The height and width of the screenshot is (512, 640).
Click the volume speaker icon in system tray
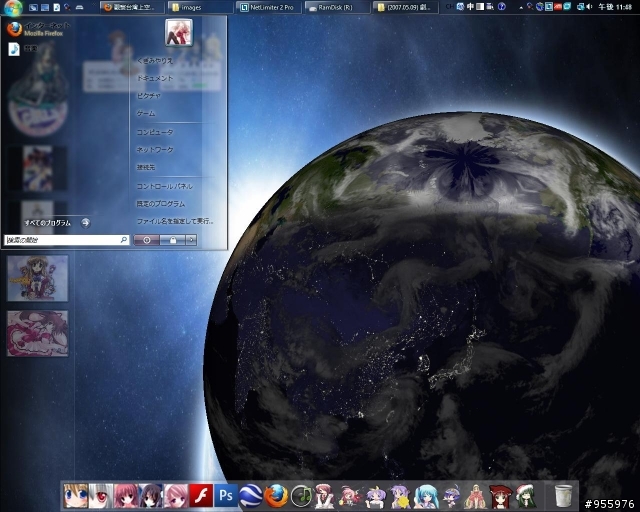pyautogui.click(x=587, y=6)
